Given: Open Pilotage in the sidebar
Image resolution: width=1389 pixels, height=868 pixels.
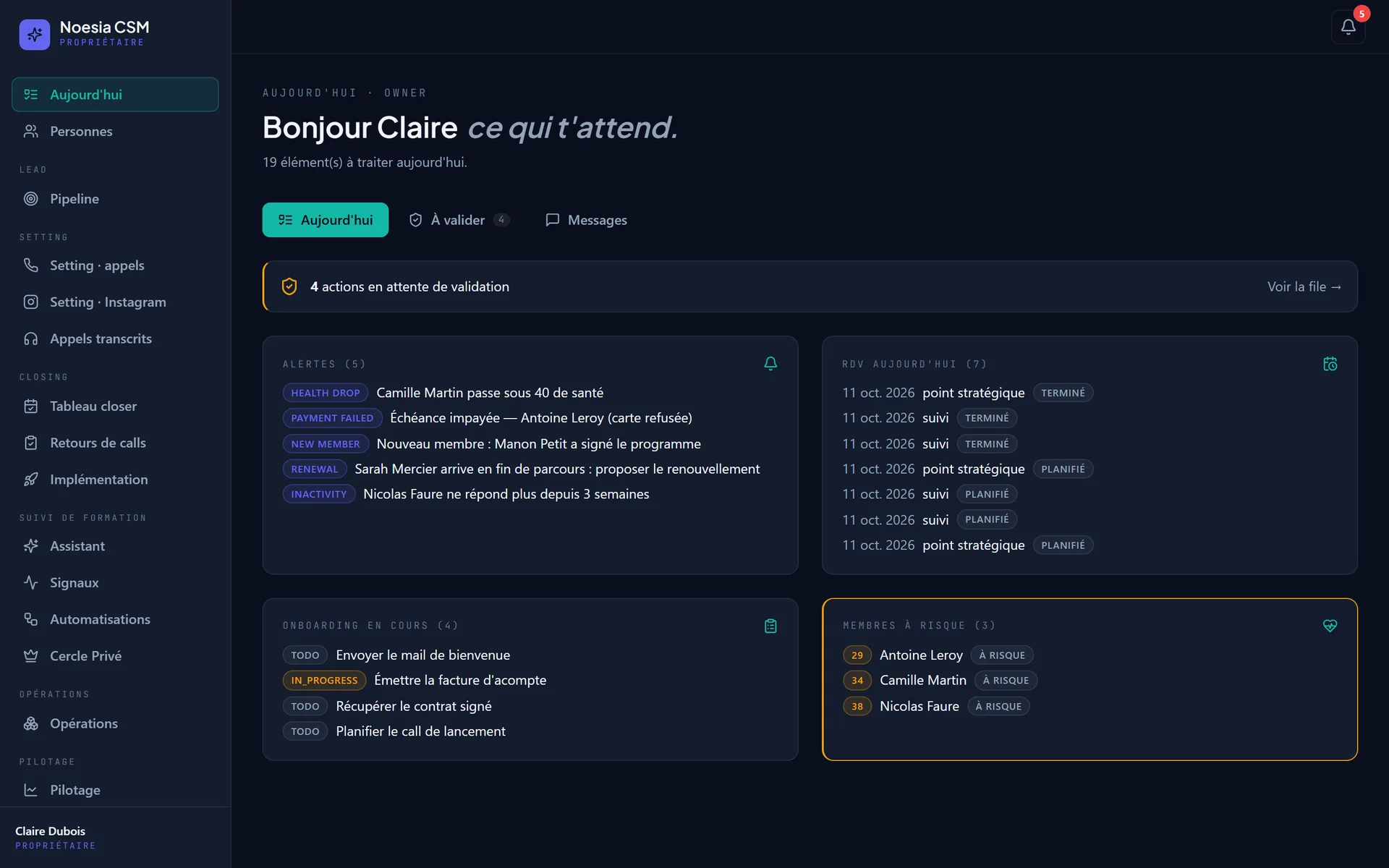Looking at the screenshot, I should [x=115, y=790].
